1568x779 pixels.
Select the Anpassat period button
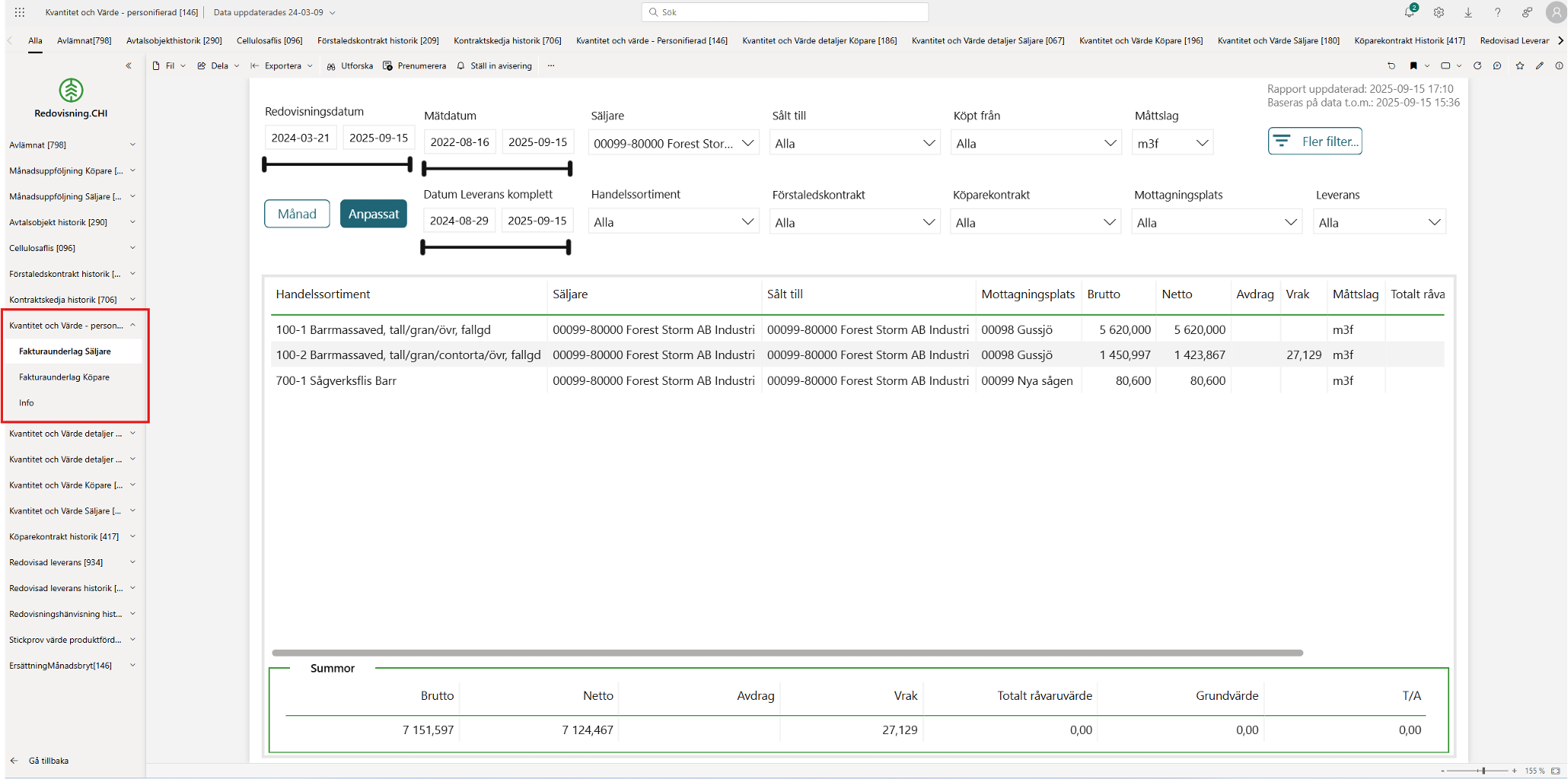(373, 214)
